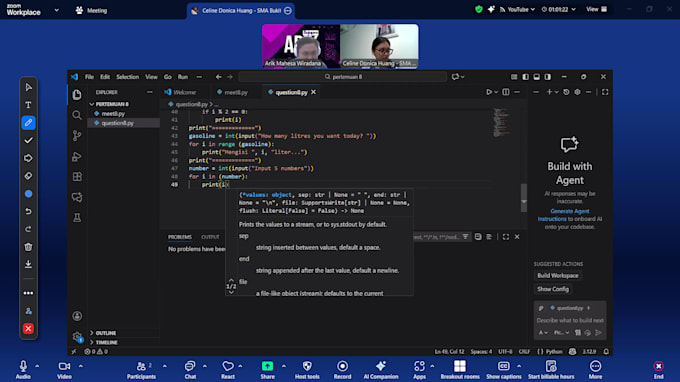Maximize the bottom panel size
Viewport: 680px width, 382px height.
pos(506,237)
